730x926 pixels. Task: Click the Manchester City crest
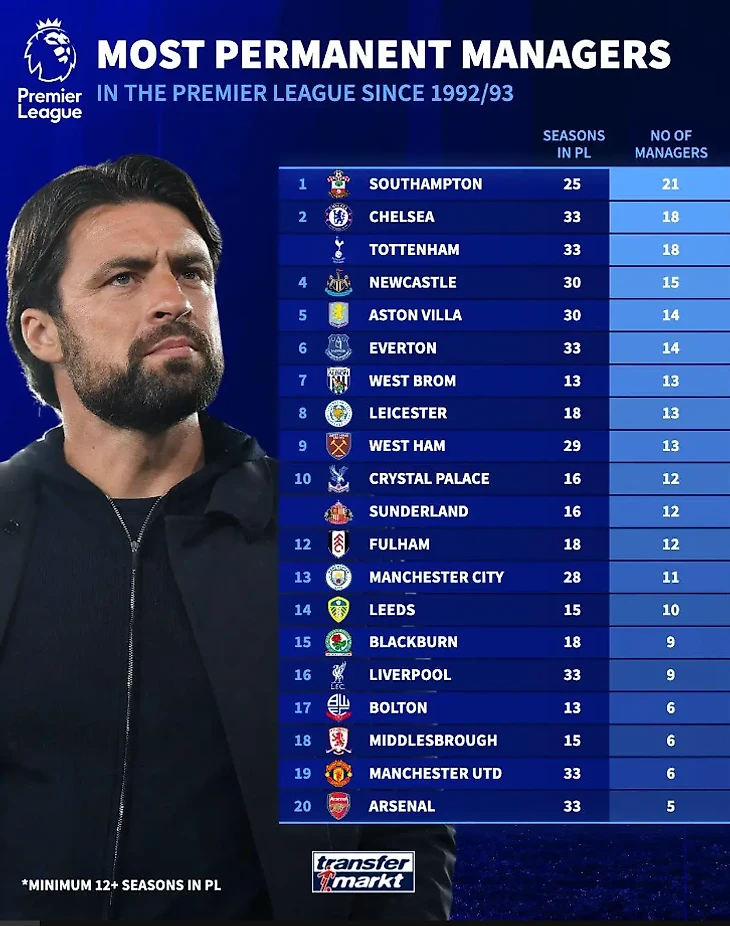tap(339, 577)
